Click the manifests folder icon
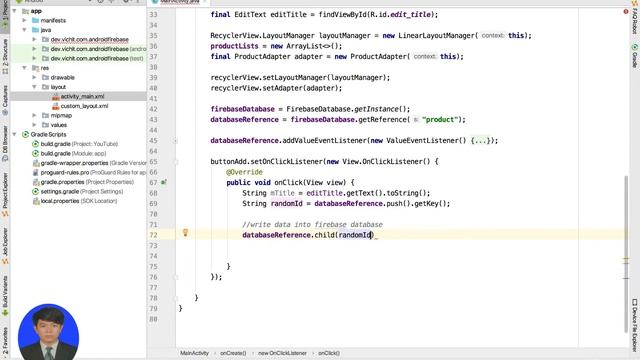The height and width of the screenshot is (360, 640). pyautogui.click(x=36, y=20)
